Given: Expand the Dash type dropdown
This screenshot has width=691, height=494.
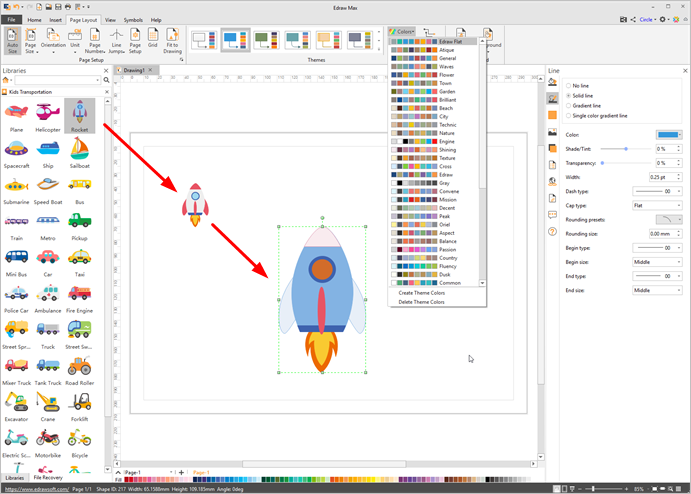Looking at the screenshot, I should pyautogui.click(x=658, y=191).
